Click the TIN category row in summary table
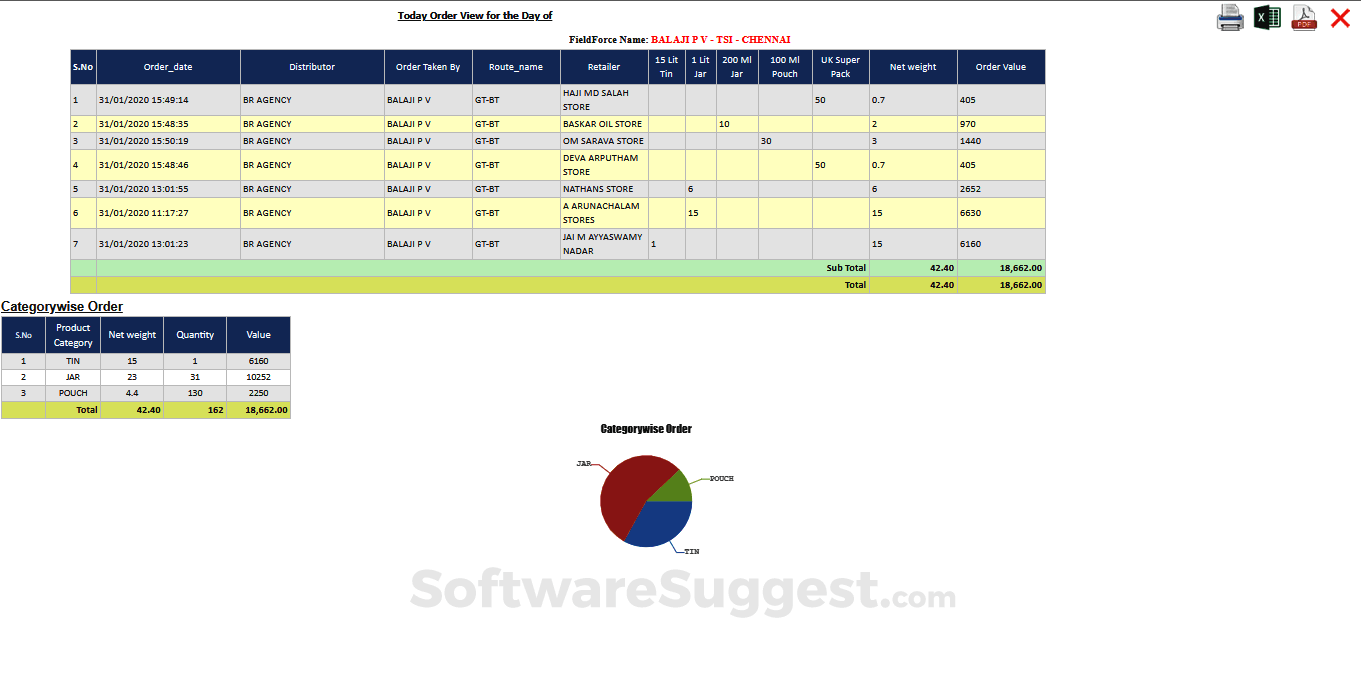This screenshot has height=687, width=1366. 73,361
